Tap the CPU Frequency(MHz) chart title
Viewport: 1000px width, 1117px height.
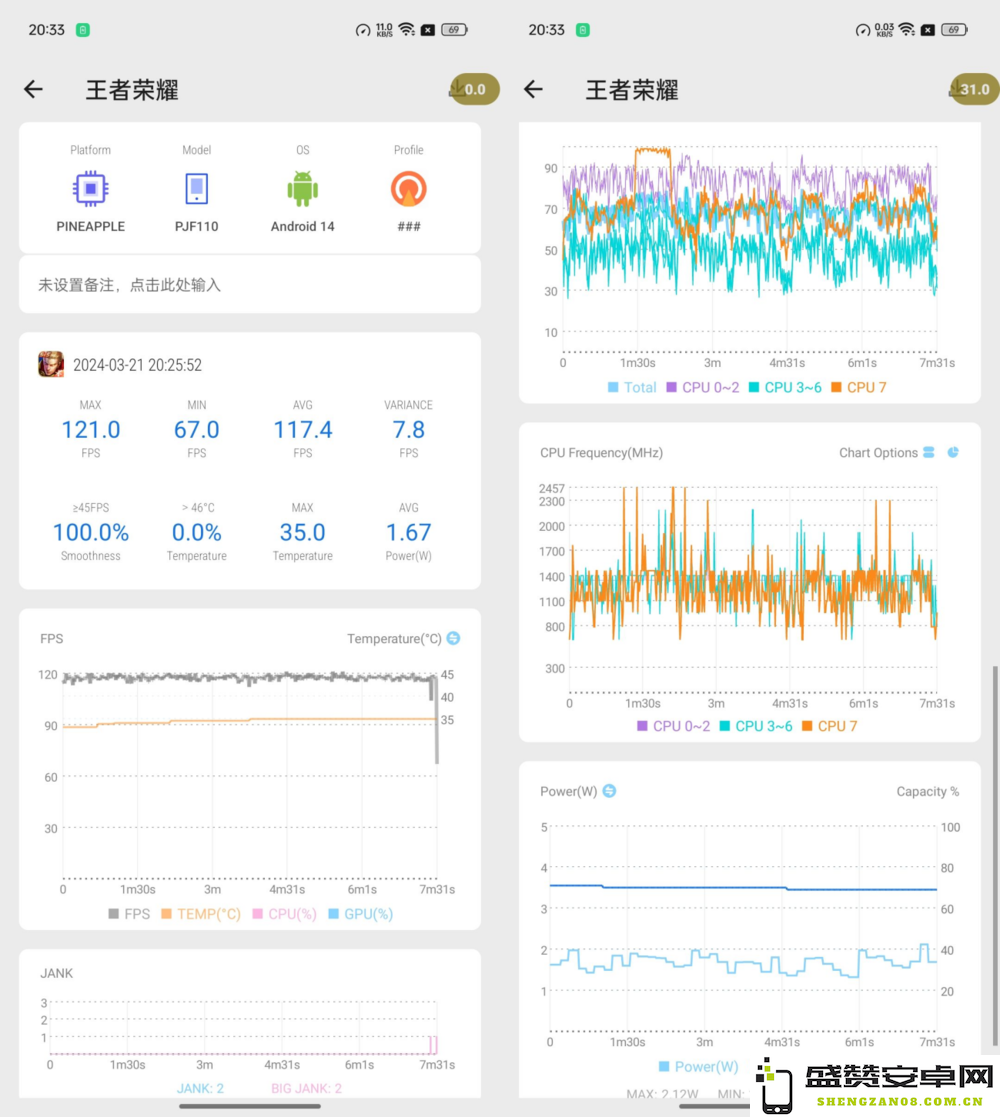tap(601, 452)
